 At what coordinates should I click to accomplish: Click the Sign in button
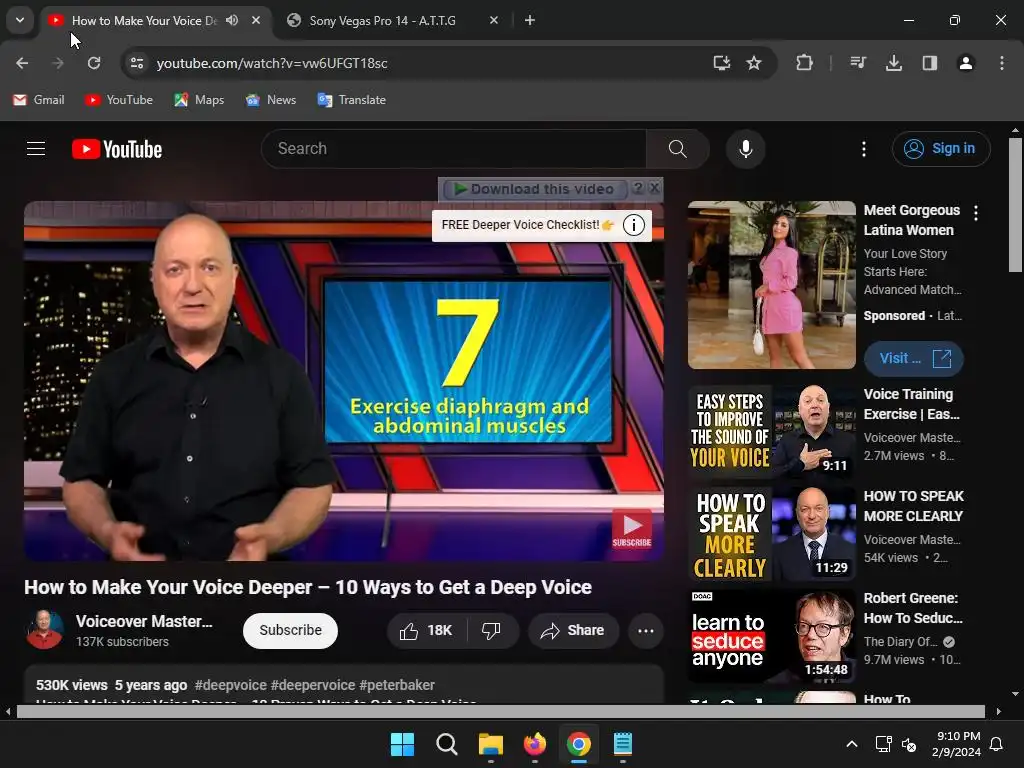(x=941, y=149)
